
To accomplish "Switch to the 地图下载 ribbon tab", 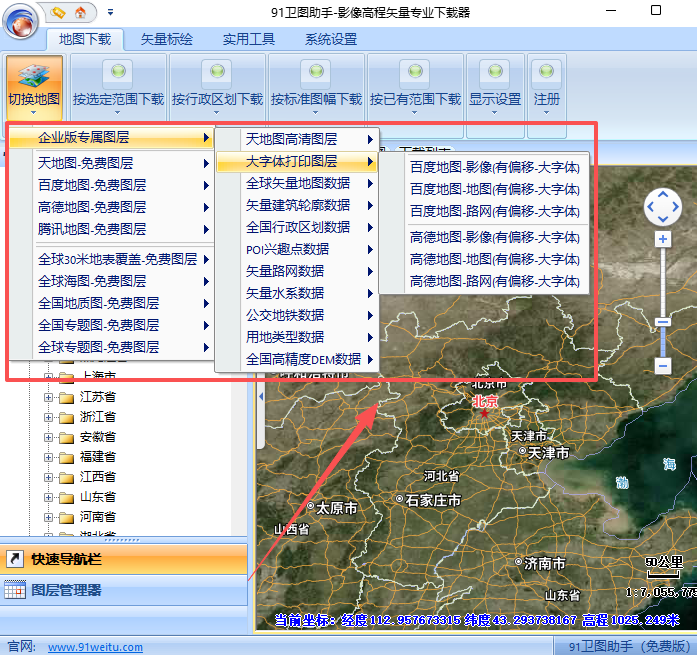I will point(85,39).
